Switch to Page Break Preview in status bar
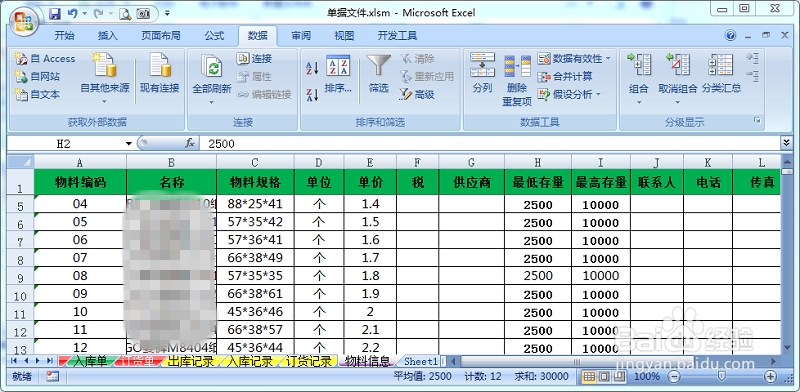Image resolution: width=800 pixels, height=392 pixels. 619,377
